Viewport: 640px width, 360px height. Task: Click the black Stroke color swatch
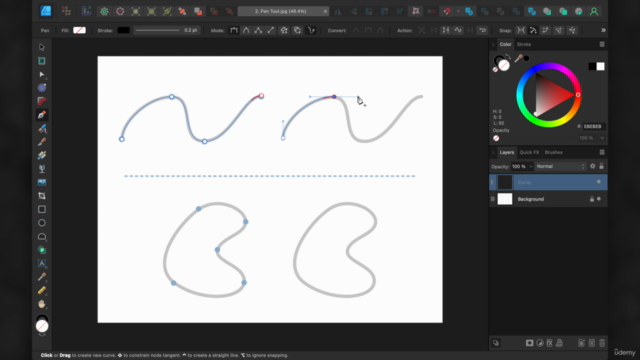point(123,30)
